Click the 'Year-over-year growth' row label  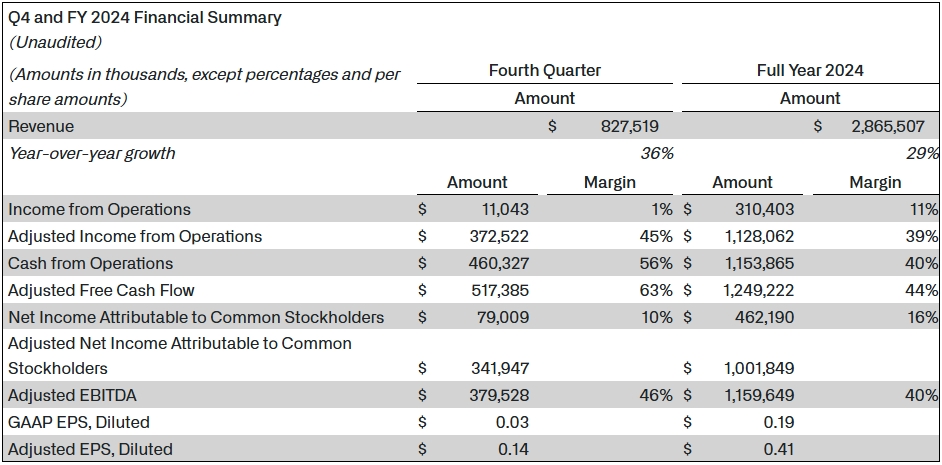click(x=91, y=153)
